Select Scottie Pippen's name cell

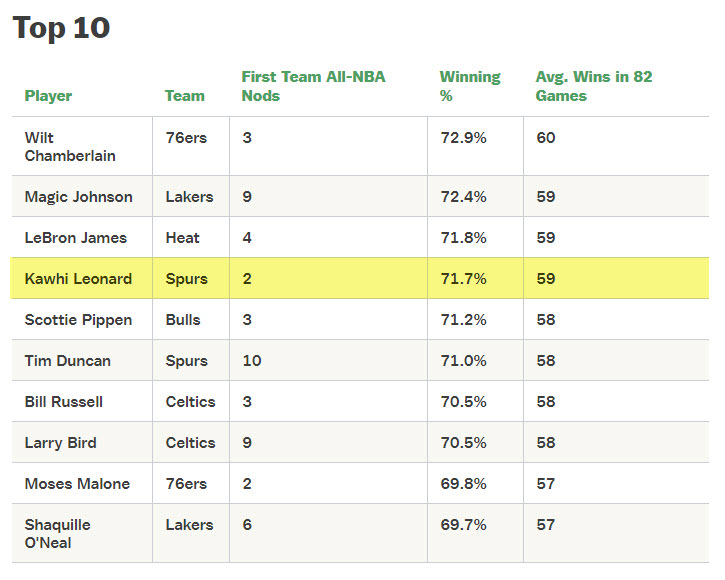(x=77, y=320)
